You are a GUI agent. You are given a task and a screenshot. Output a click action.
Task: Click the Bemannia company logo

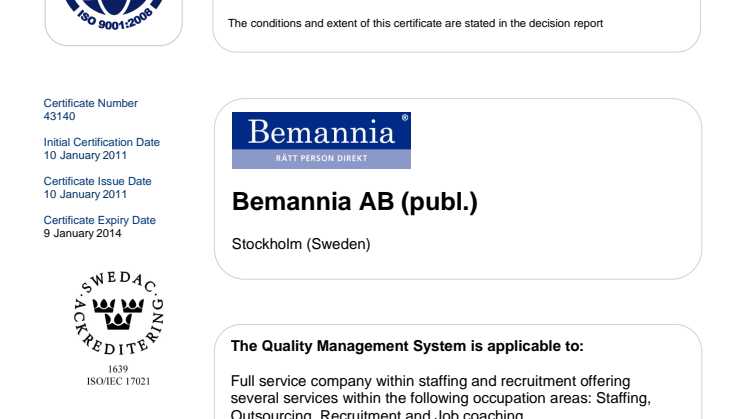coord(321,140)
